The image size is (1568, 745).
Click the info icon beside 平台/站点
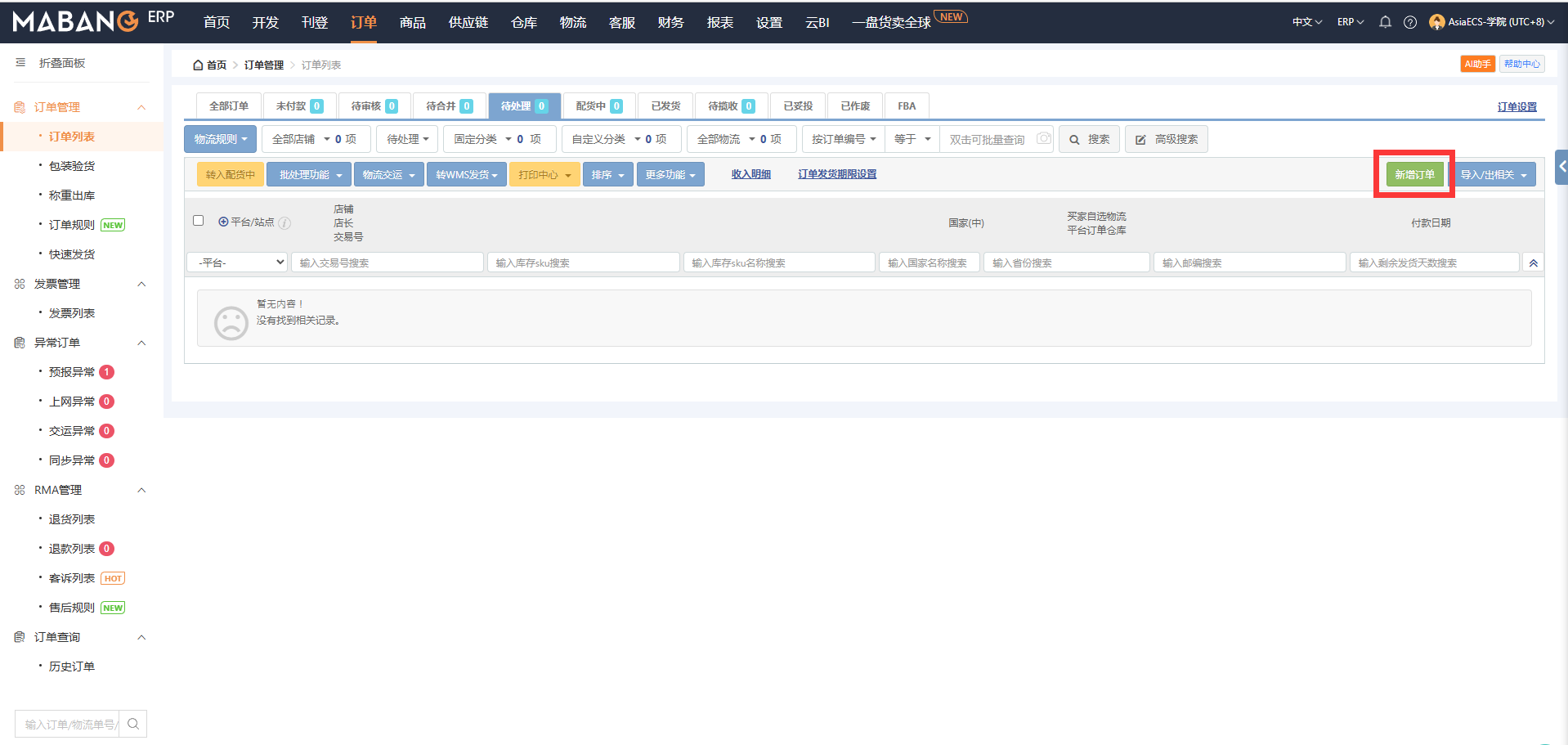click(284, 222)
